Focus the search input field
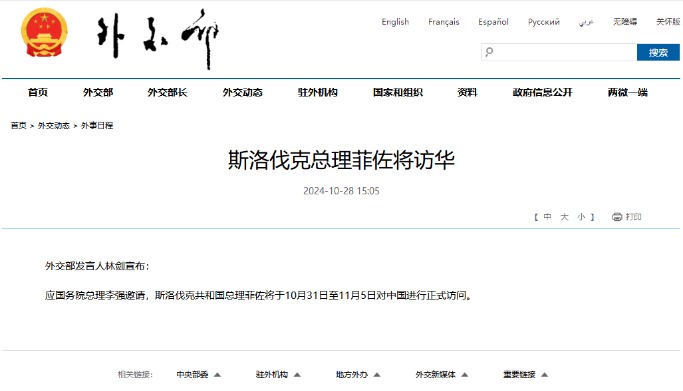Image resolution: width=683 pixels, height=391 pixels. [x=559, y=52]
